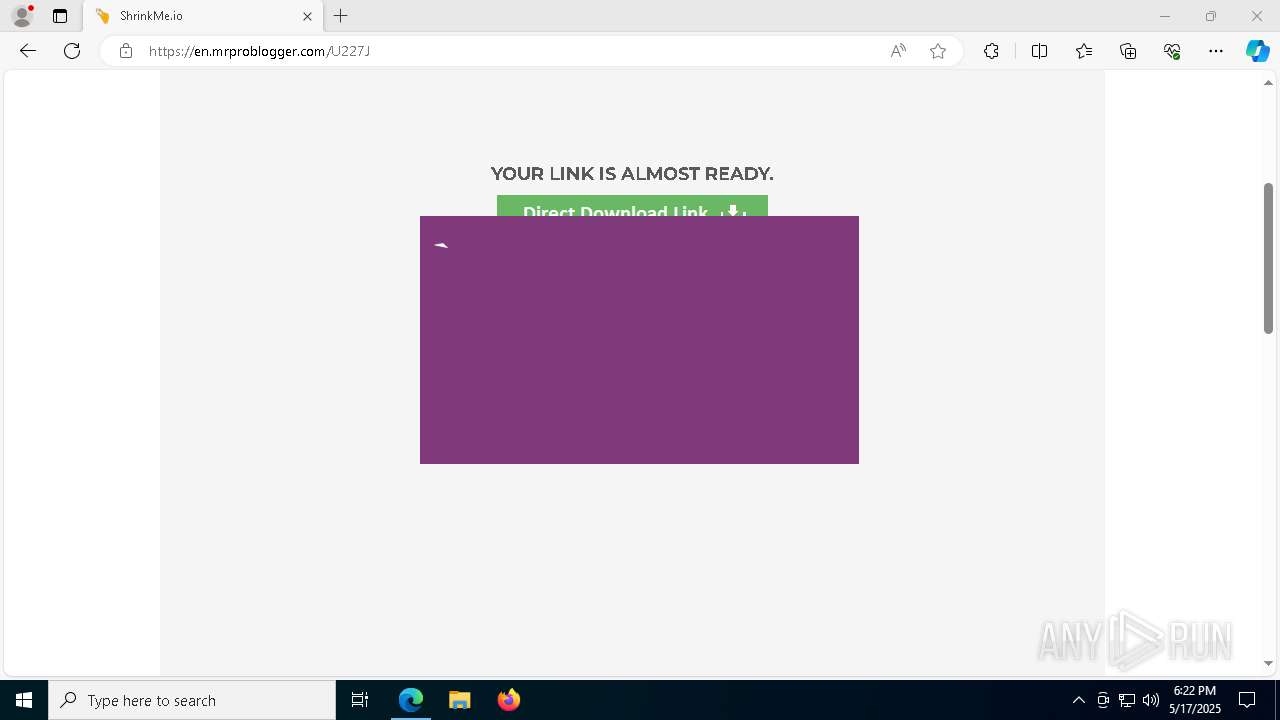Open the Windows Start menu
This screenshot has height=720, width=1280.
(24, 700)
